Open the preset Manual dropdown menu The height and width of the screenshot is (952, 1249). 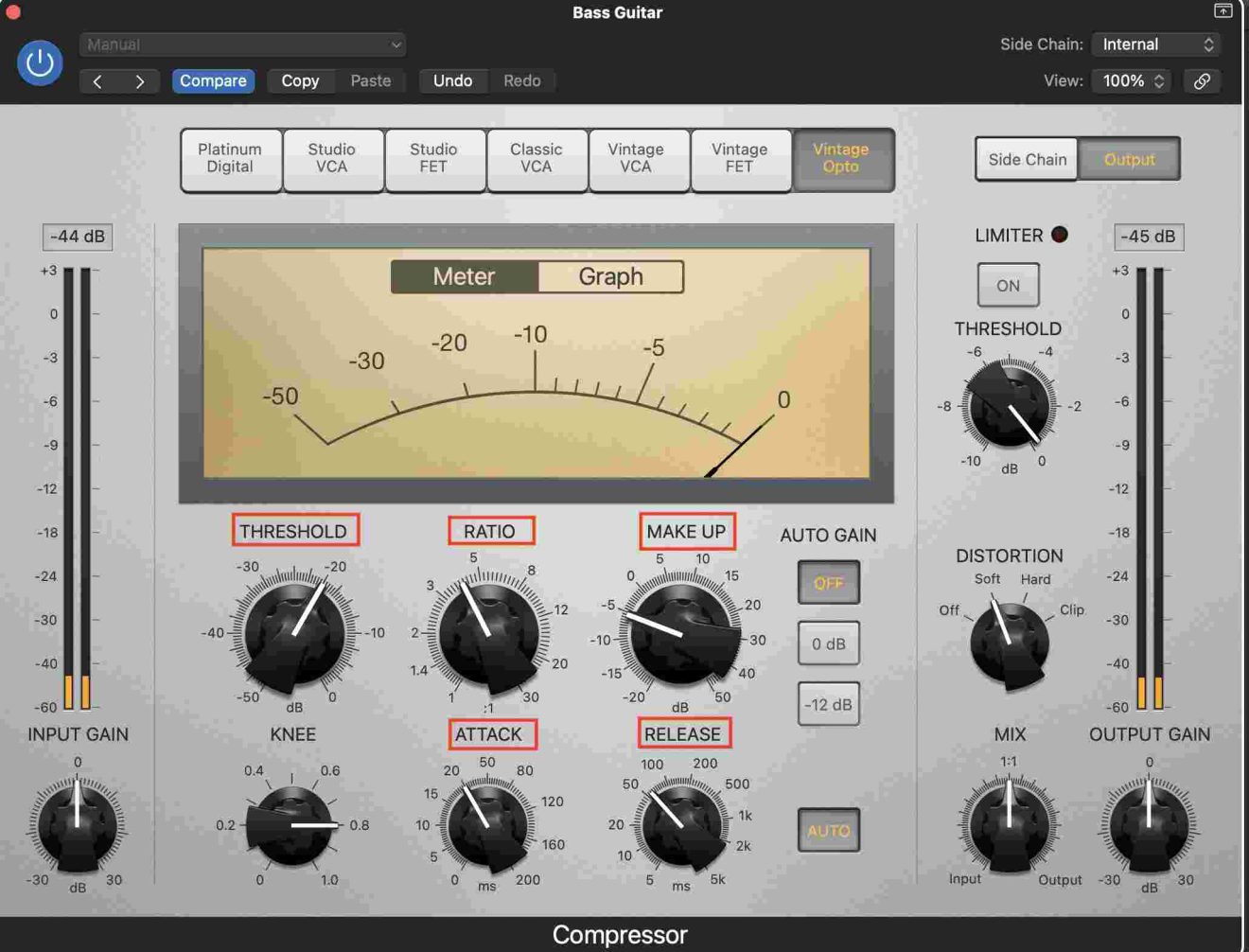242,44
